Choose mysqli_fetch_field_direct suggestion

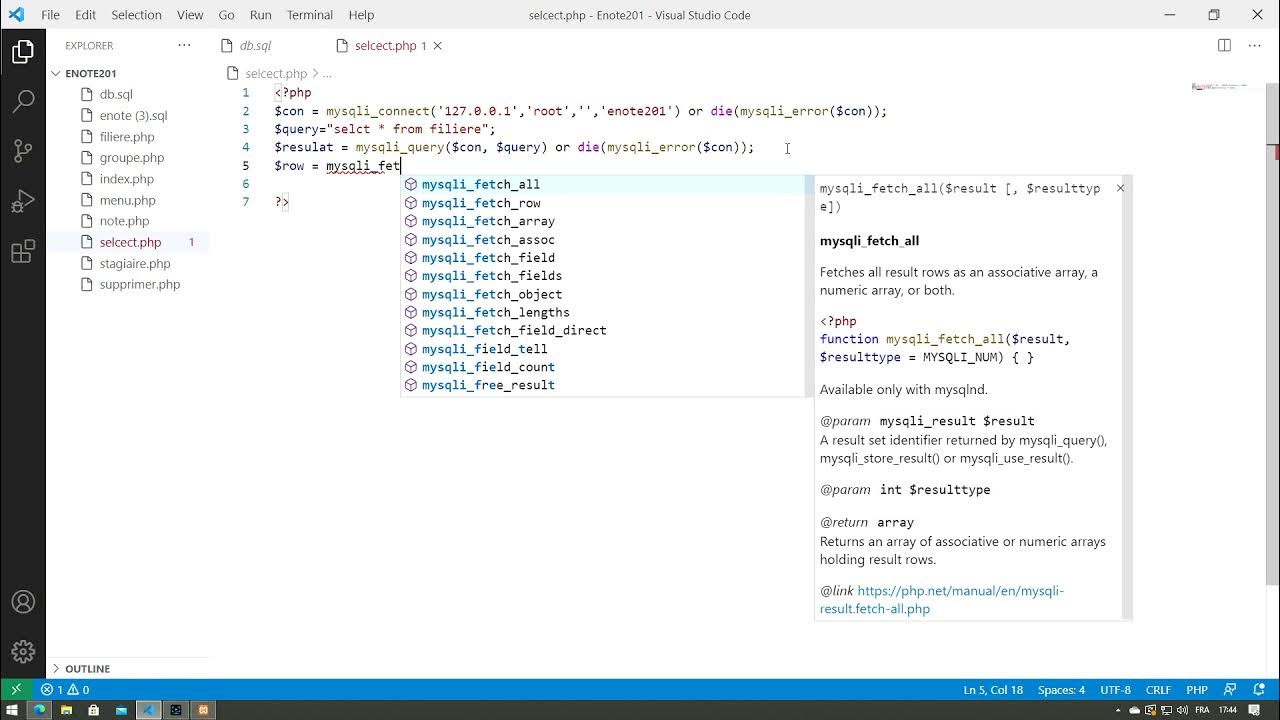(603, 330)
